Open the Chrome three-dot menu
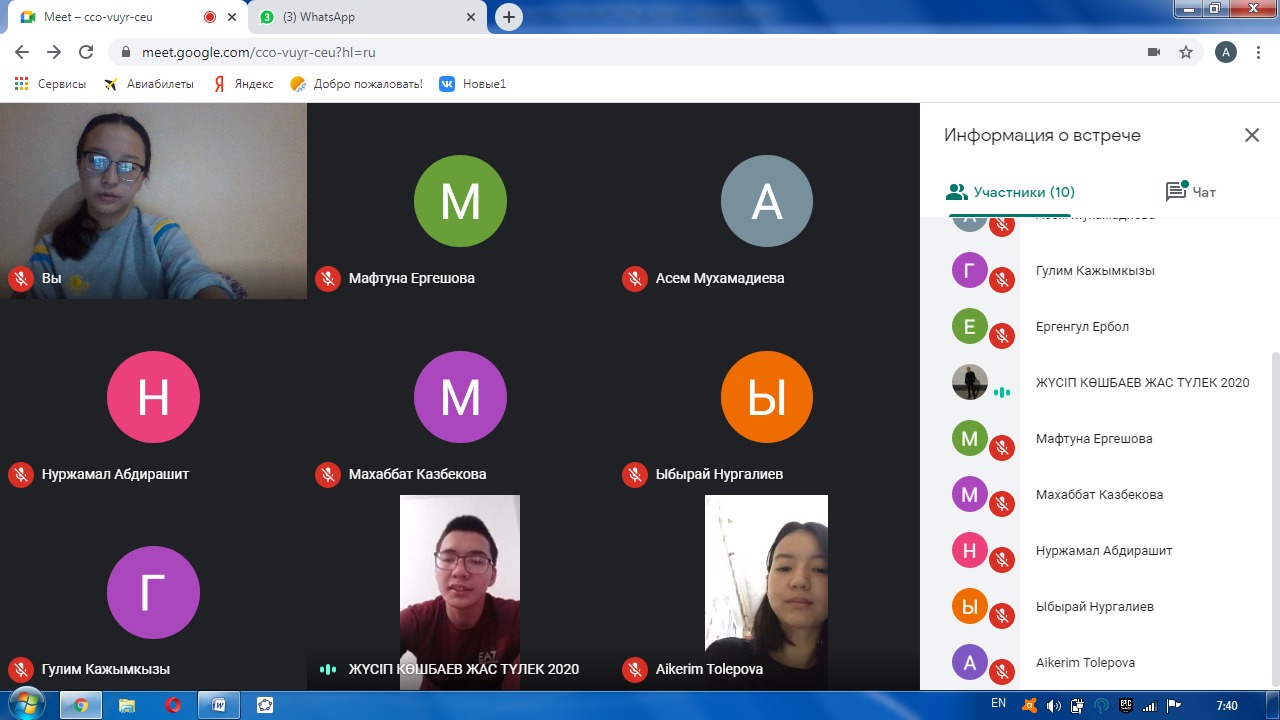 (1258, 52)
